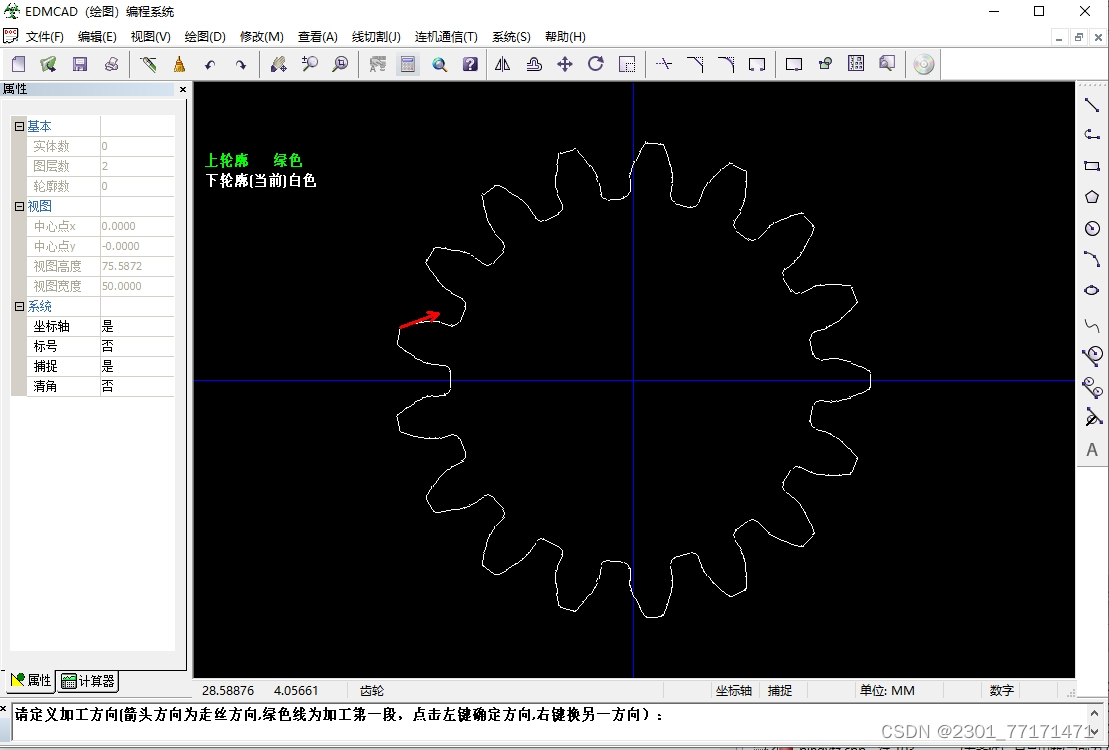Viewport: 1109px width, 750px height.
Task: Click the CD disc icon in toolbar
Action: [x=924, y=64]
